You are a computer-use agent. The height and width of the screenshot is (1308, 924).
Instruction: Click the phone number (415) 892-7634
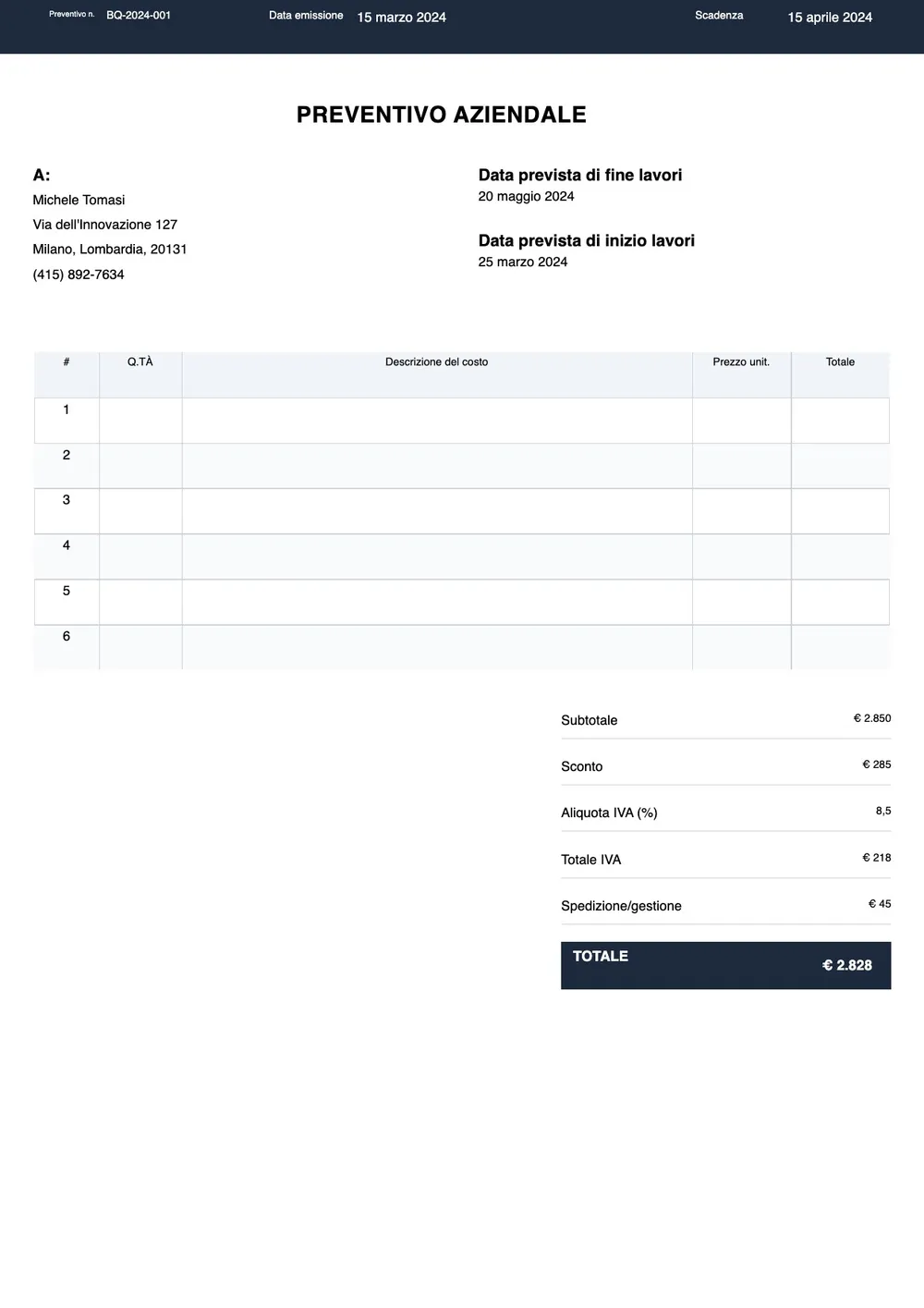tap(79, 275)
